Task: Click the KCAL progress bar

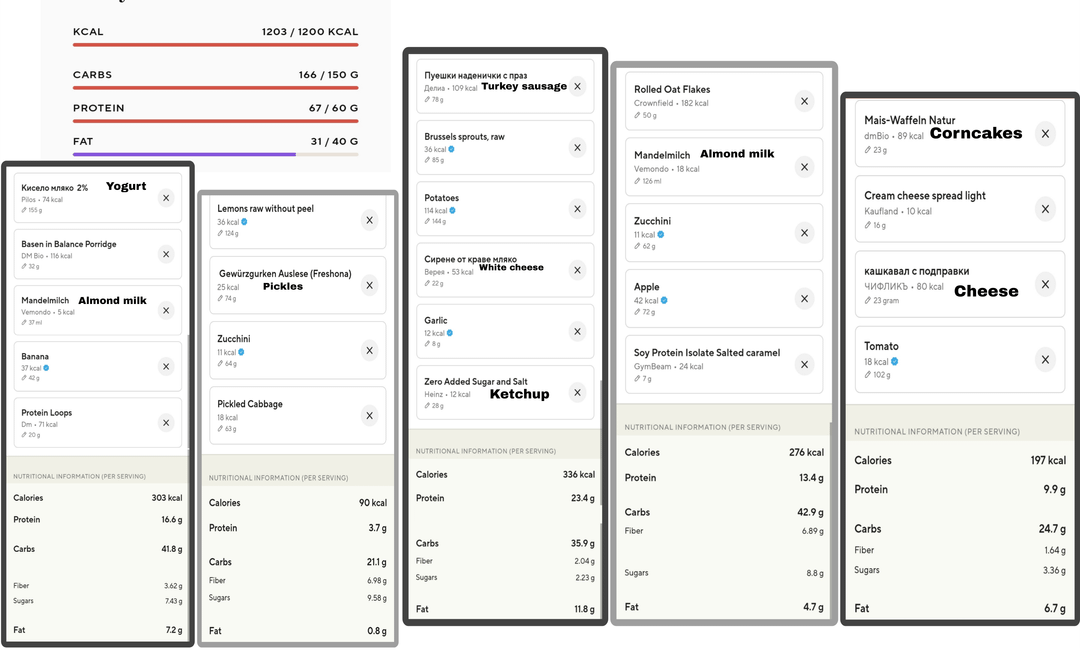Action: 215,44
